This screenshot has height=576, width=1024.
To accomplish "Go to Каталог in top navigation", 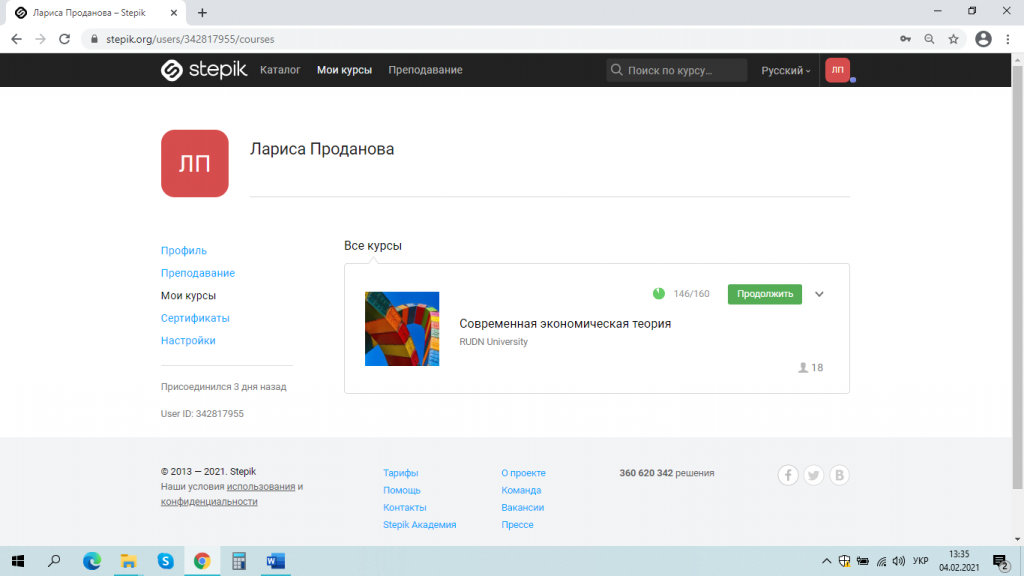I will [280, 70].
